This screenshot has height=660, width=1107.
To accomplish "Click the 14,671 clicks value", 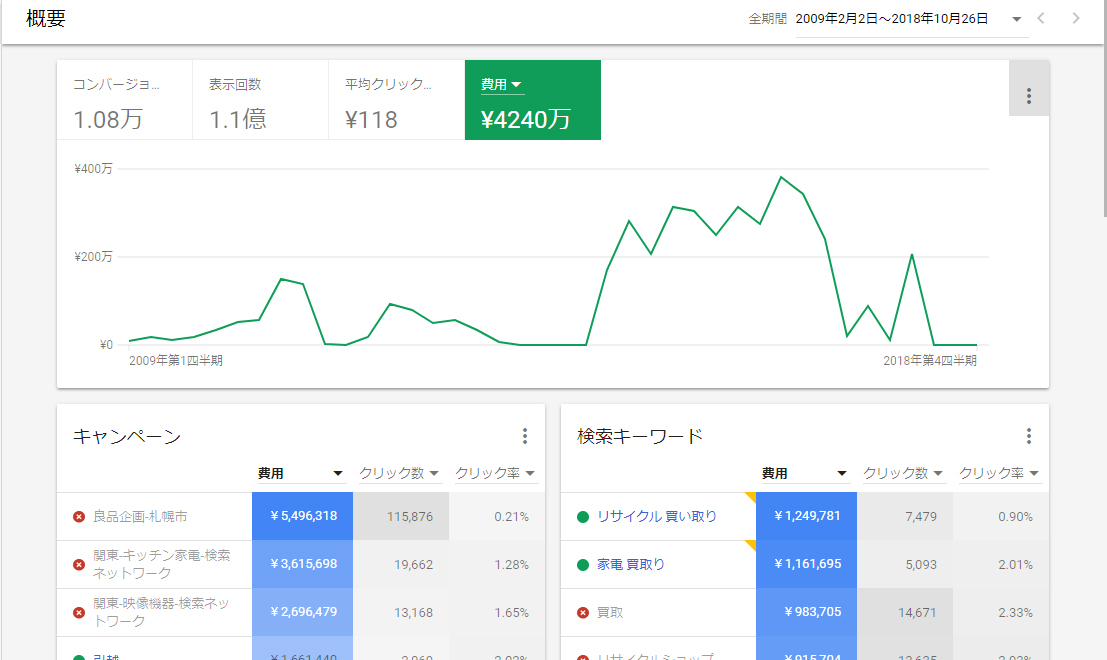I will click(917, 613).
